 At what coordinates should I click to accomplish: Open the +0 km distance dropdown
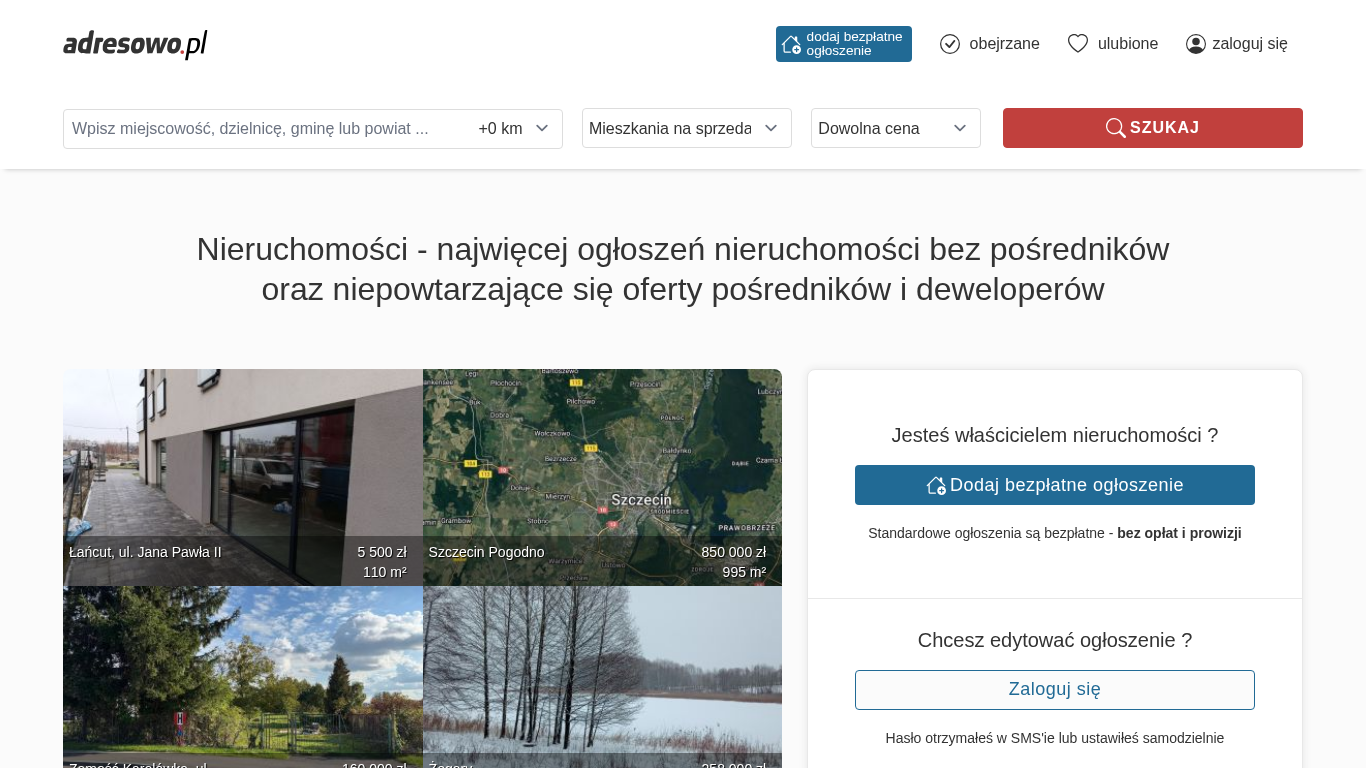pyautogui.click(x=513, y=129)
